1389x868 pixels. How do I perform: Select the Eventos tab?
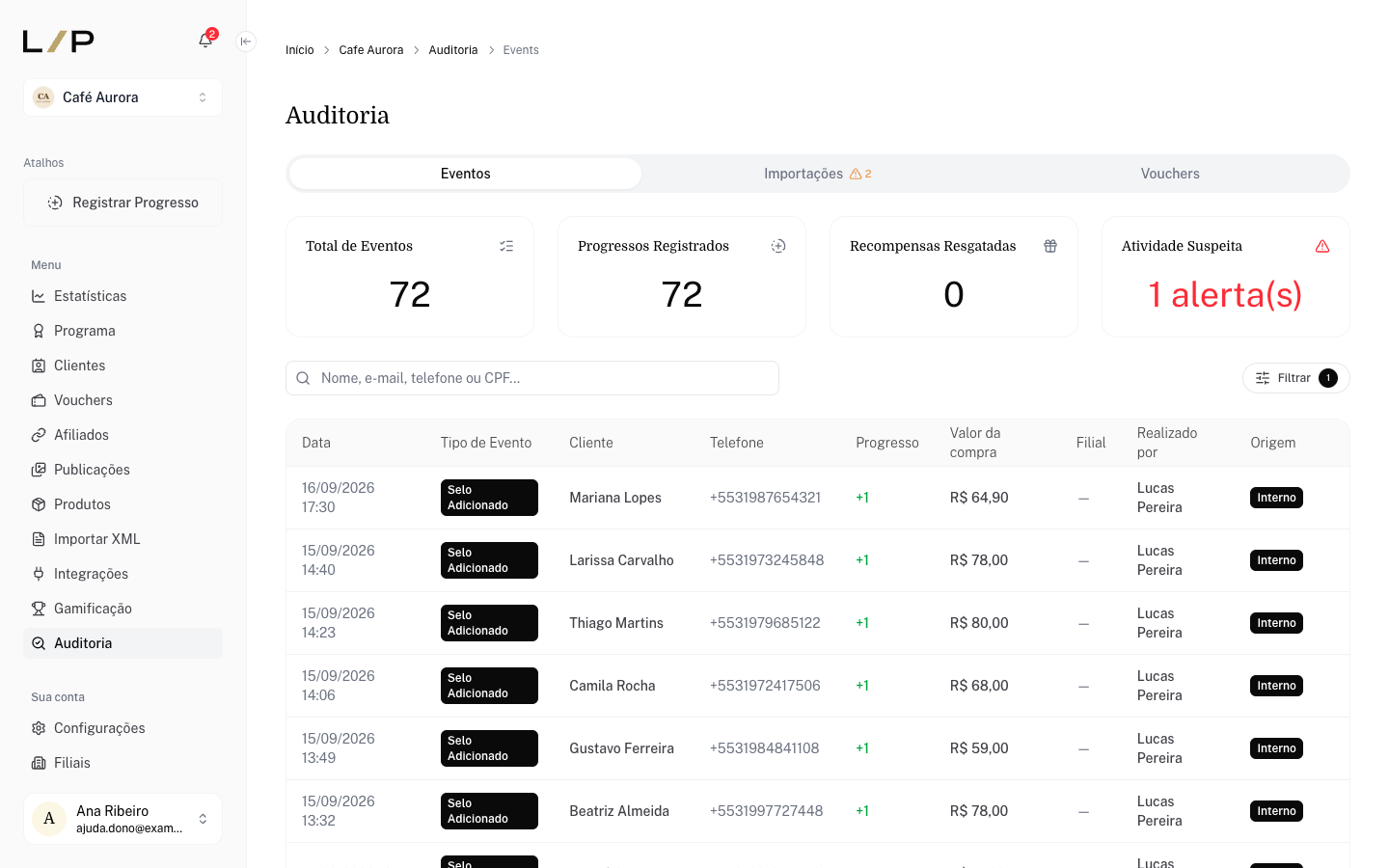click(x=465, y=174)
